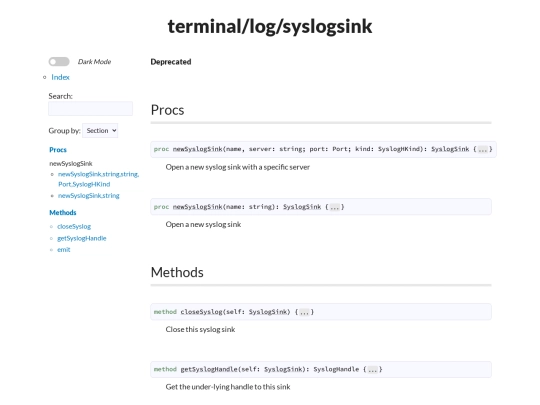
Task: Click 'Close this syslog sink' description
Action: coord(200,330)
